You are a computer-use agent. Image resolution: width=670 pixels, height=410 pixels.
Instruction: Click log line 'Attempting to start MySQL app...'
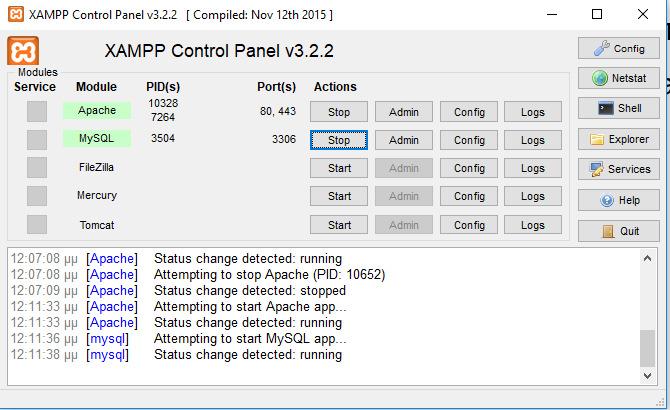[x=250, y=339]
